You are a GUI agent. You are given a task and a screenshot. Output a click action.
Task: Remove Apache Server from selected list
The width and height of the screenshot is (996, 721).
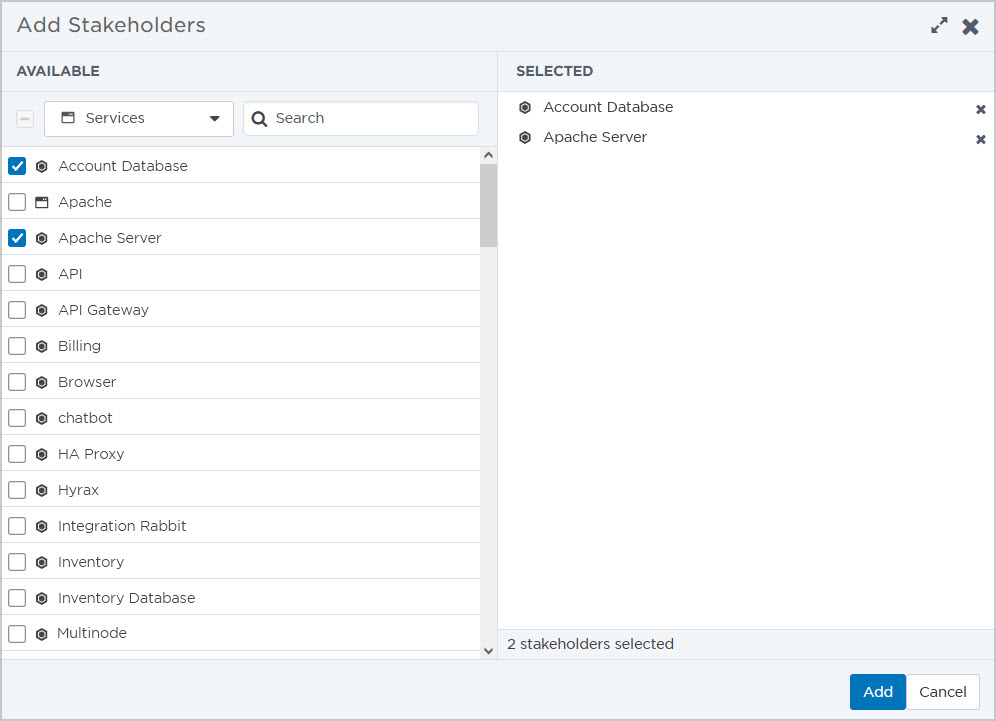980,139
